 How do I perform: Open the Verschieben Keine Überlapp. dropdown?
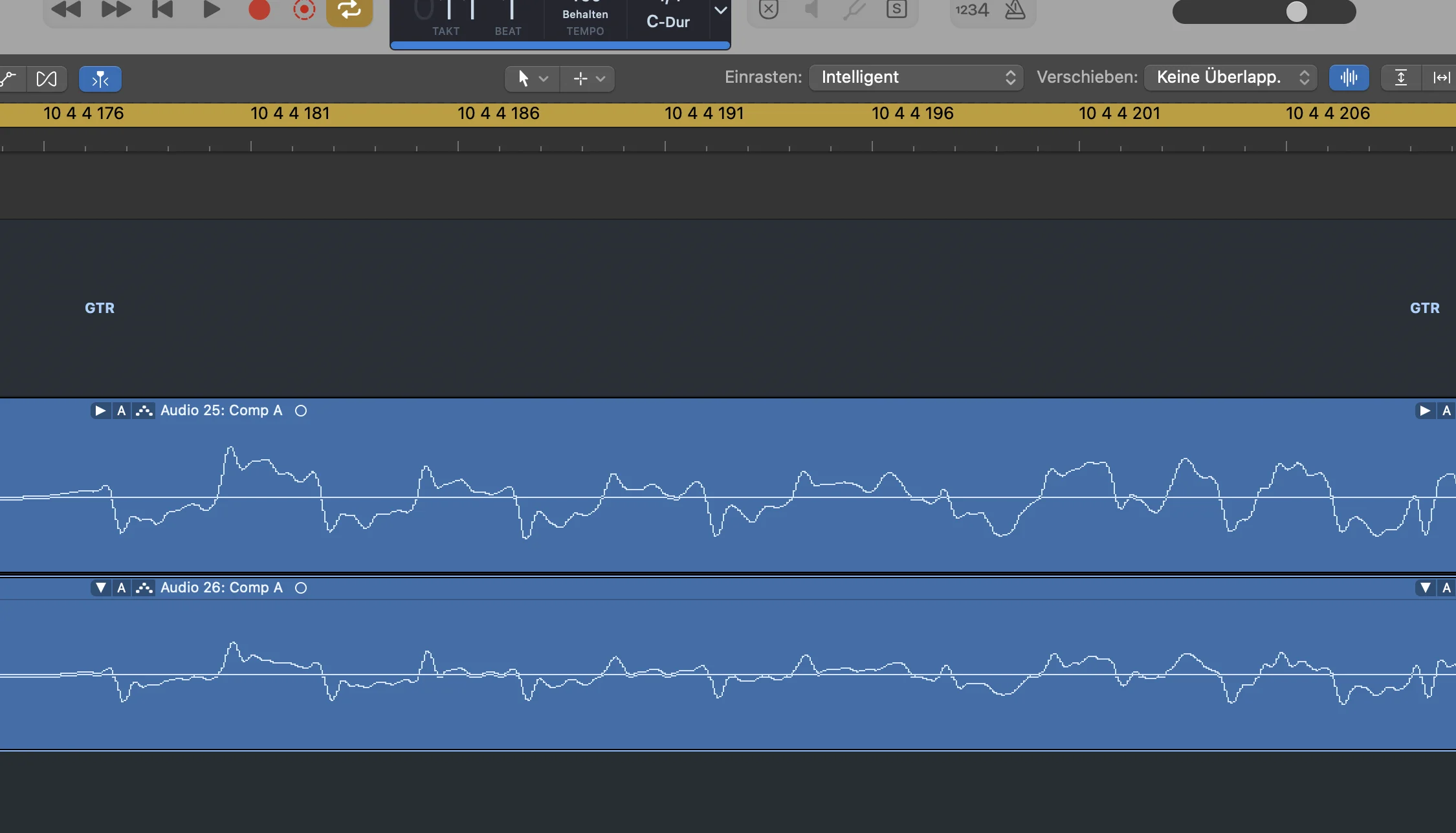click(1231, 78)
